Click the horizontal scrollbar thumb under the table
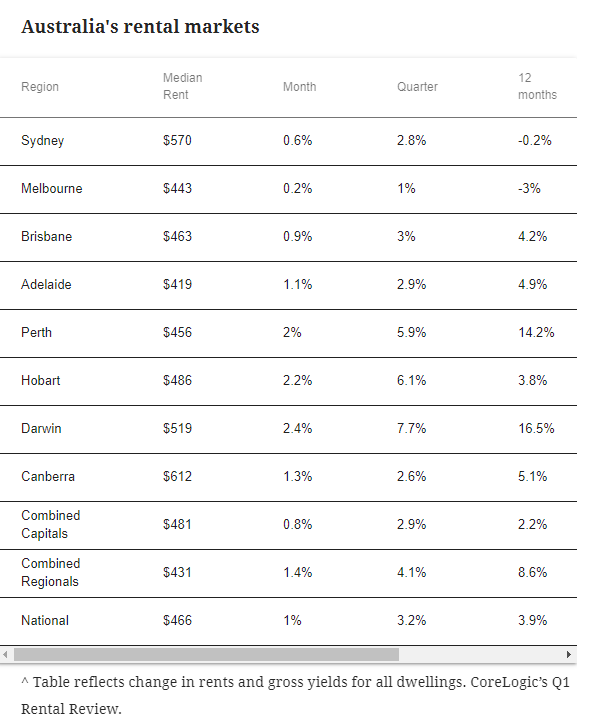Screen dimensions: 591x722 tap(206, 654)
